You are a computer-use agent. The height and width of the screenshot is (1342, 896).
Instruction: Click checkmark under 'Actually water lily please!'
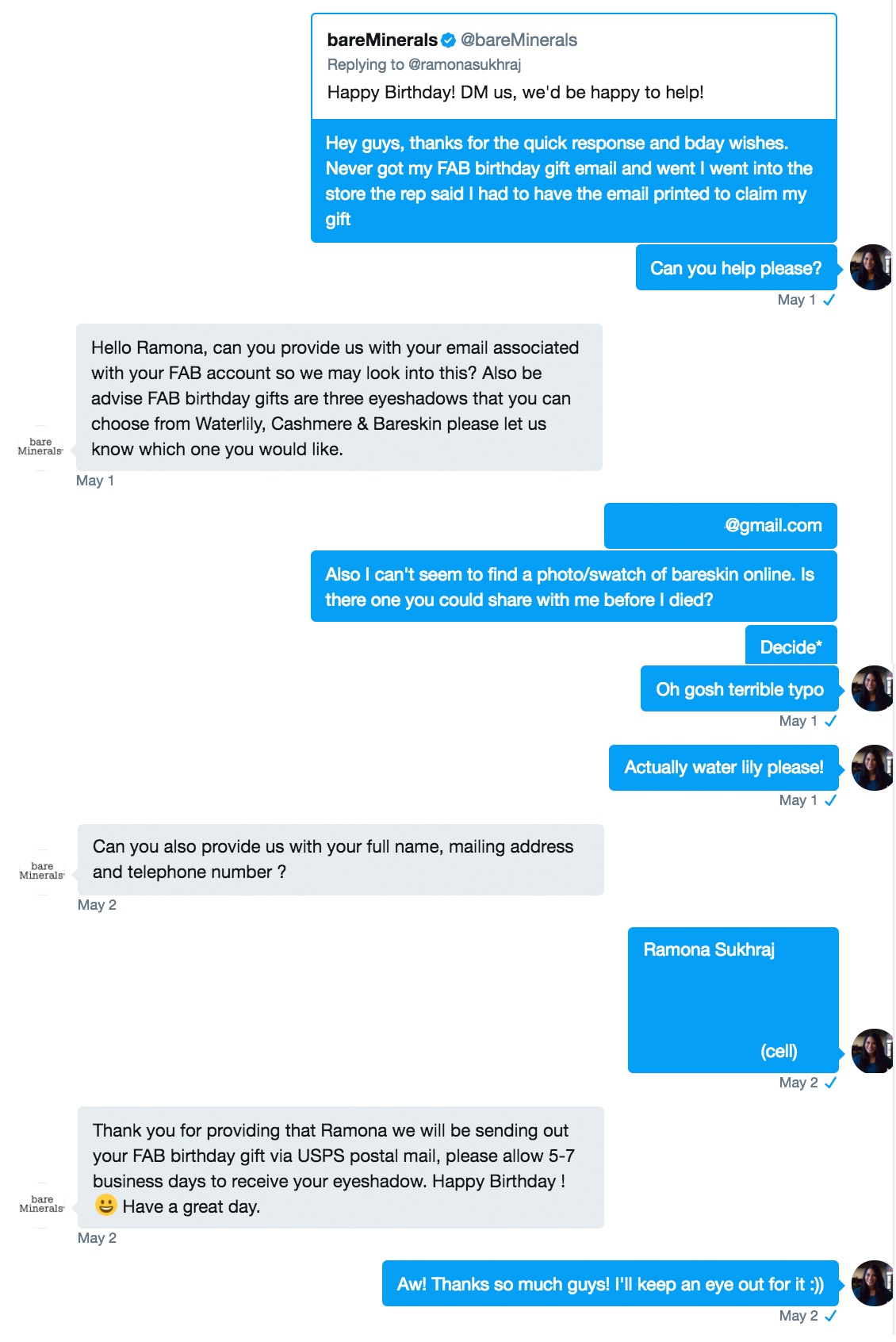tap(830, 800)
